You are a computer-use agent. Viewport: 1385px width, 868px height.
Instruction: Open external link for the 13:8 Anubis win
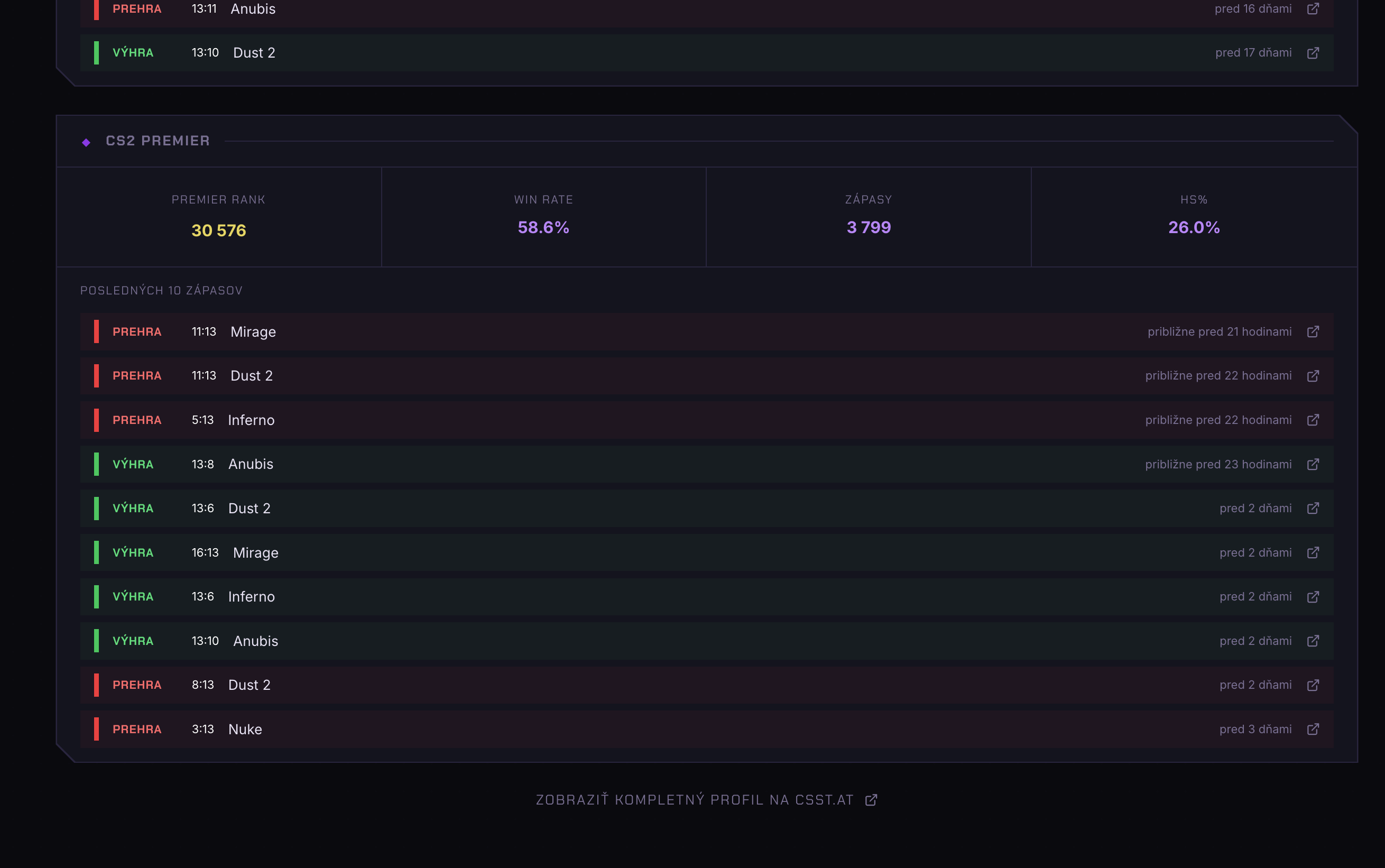(1313, 464)
